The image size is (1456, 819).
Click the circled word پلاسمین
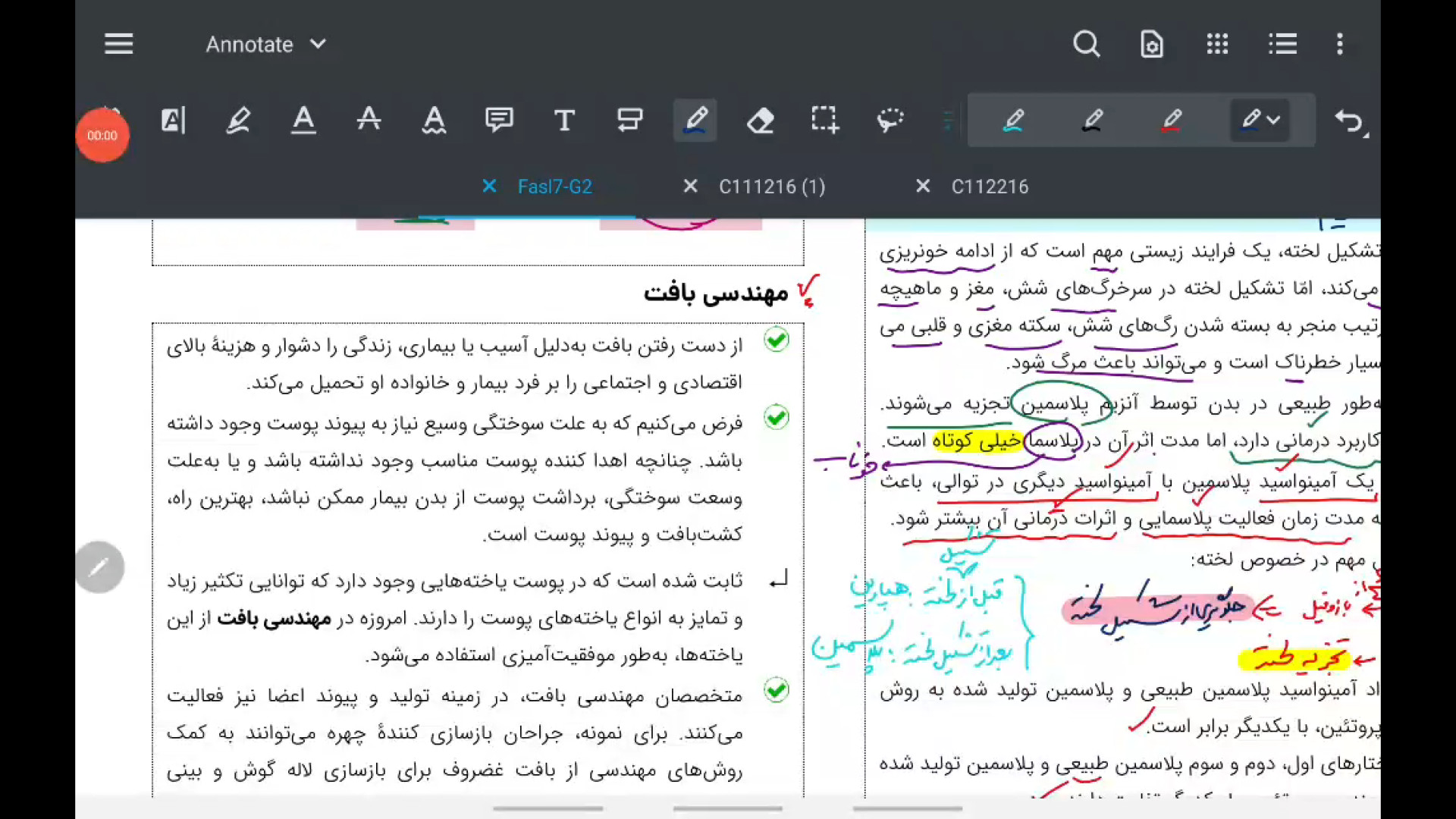tap(1055, 404)
